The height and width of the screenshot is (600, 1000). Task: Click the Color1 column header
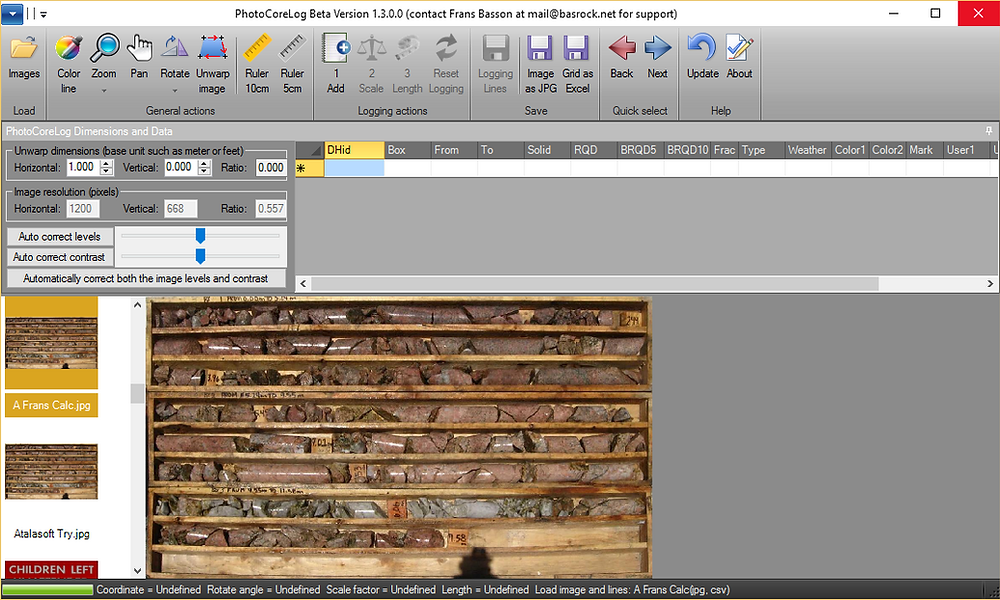(850, 150)
